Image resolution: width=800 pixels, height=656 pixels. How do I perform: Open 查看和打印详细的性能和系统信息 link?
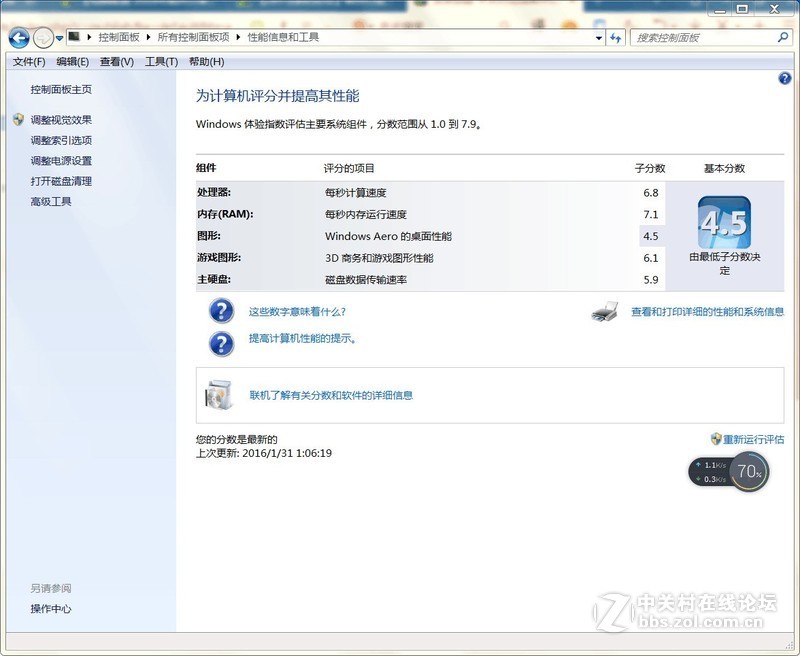pos(708,312)
